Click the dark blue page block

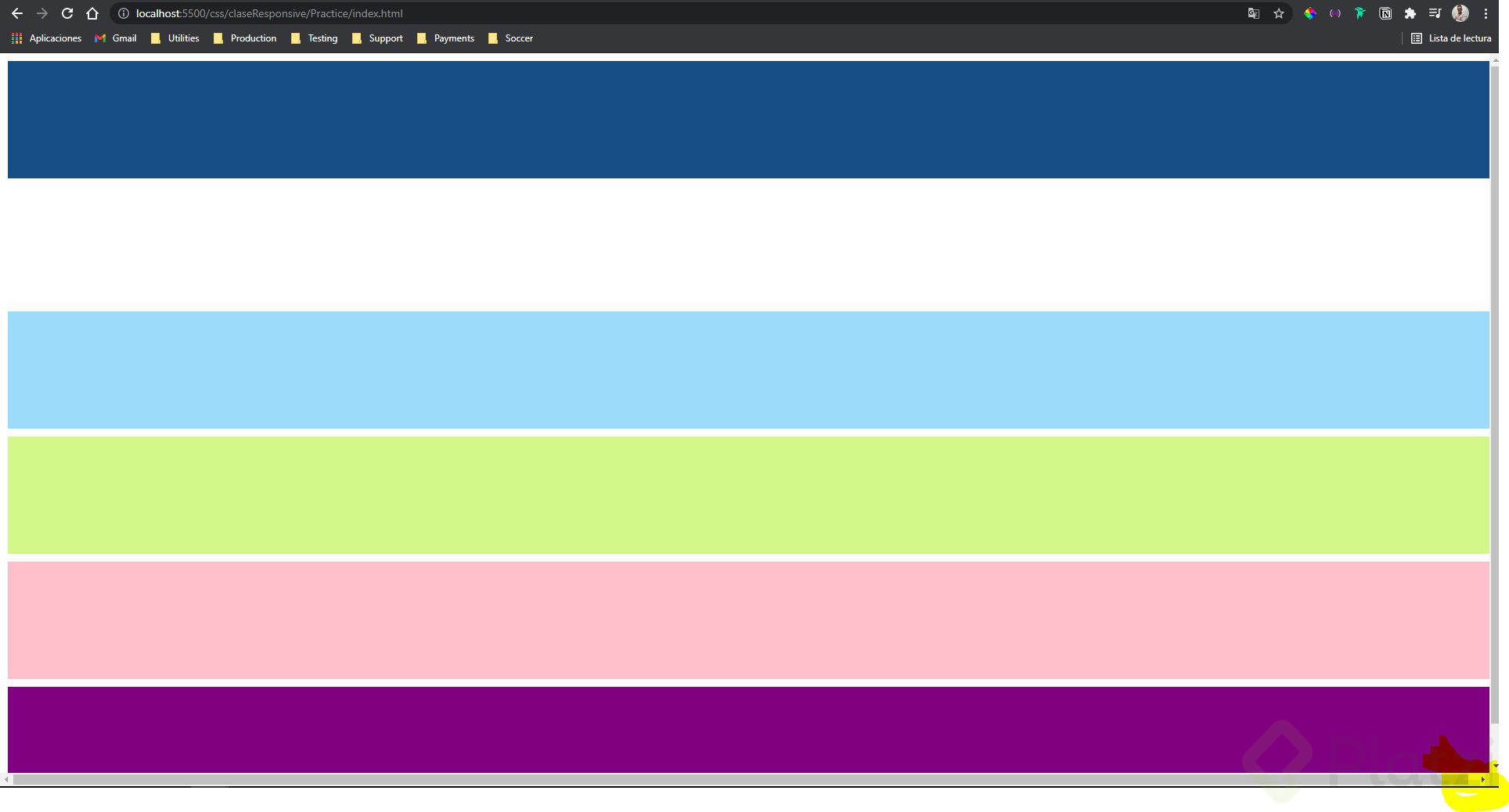coord(748,120)
